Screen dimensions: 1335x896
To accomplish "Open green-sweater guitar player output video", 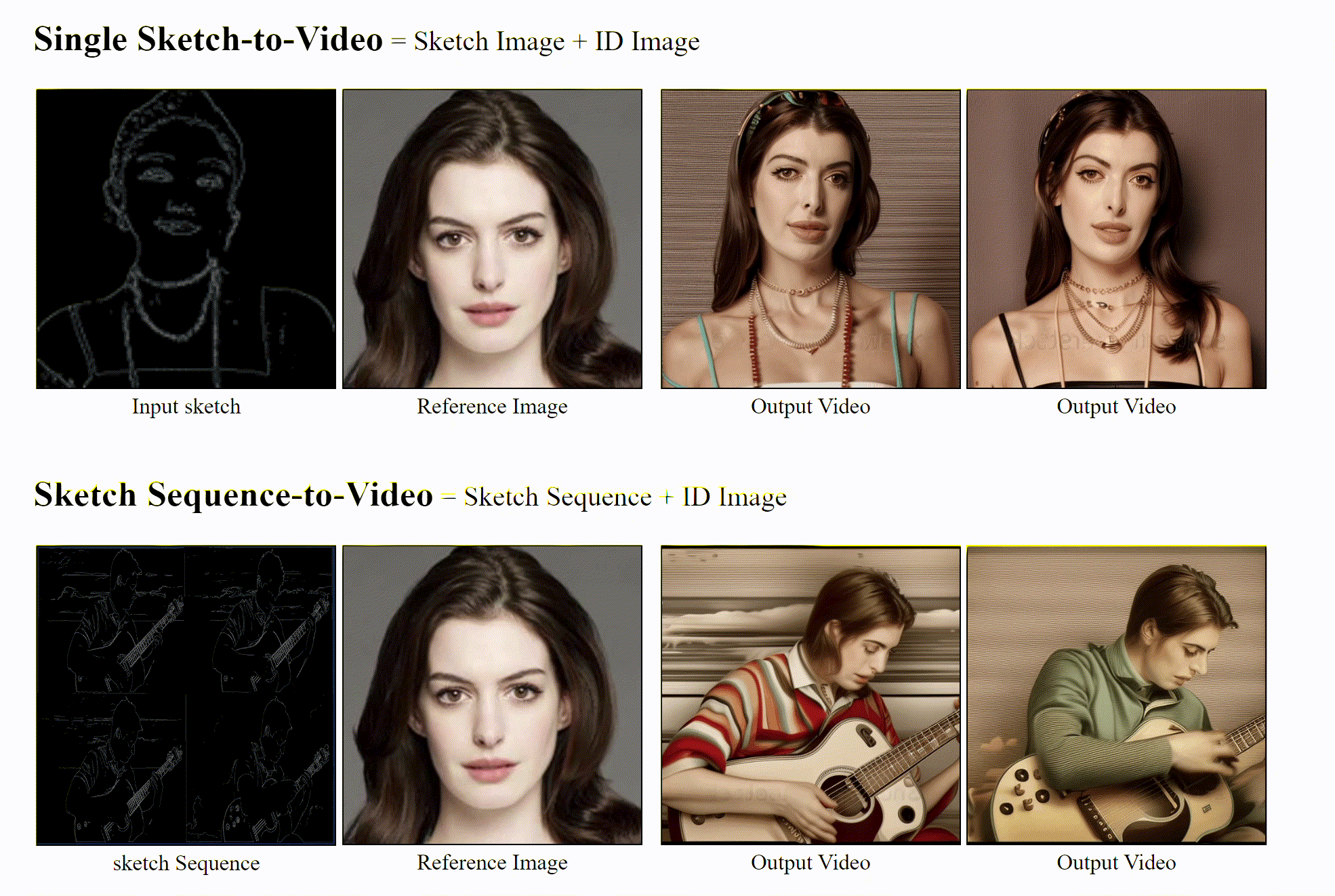I will pos(1116,695).
